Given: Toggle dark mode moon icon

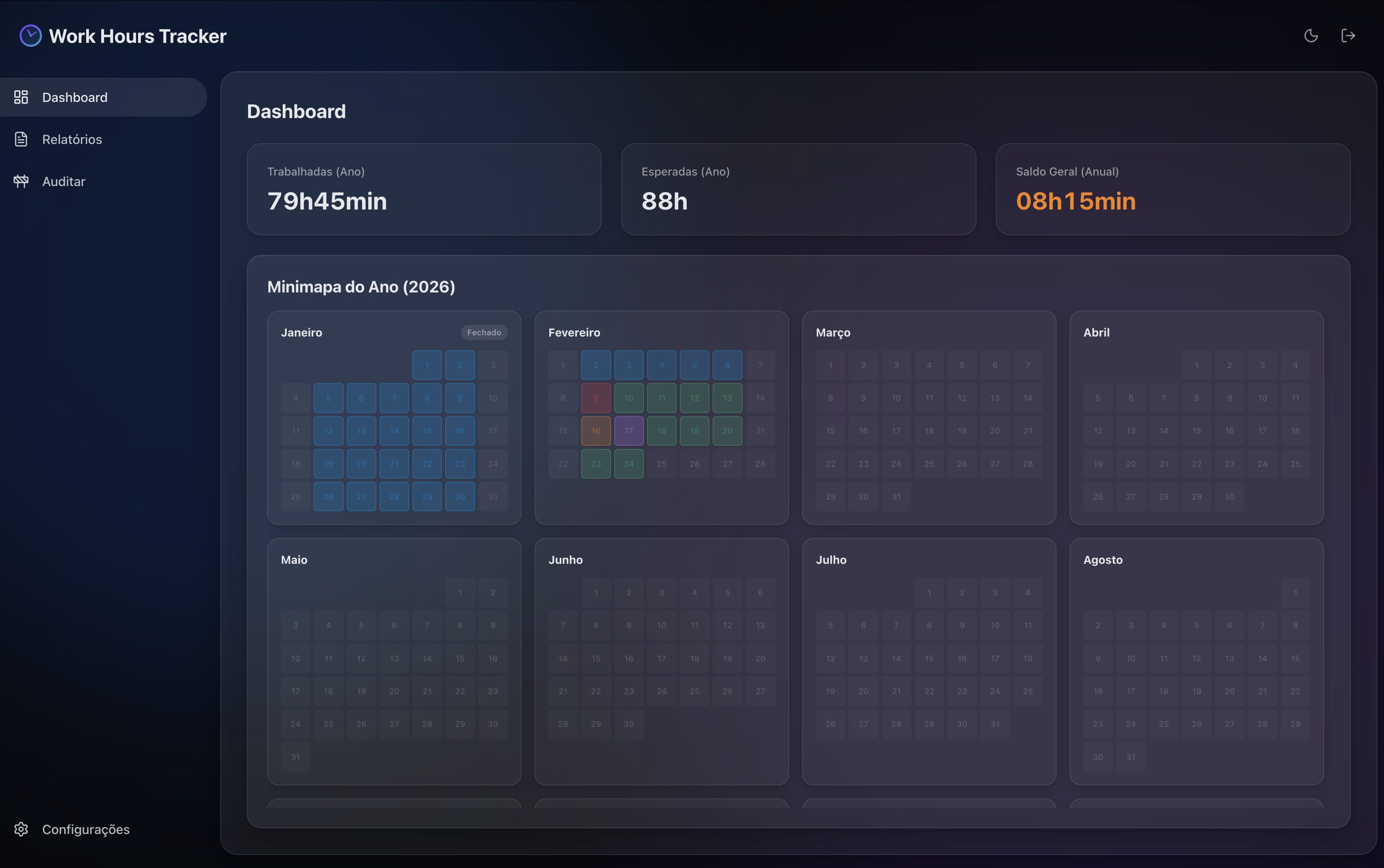Looking at the screenshot, I should point(1310,36).
